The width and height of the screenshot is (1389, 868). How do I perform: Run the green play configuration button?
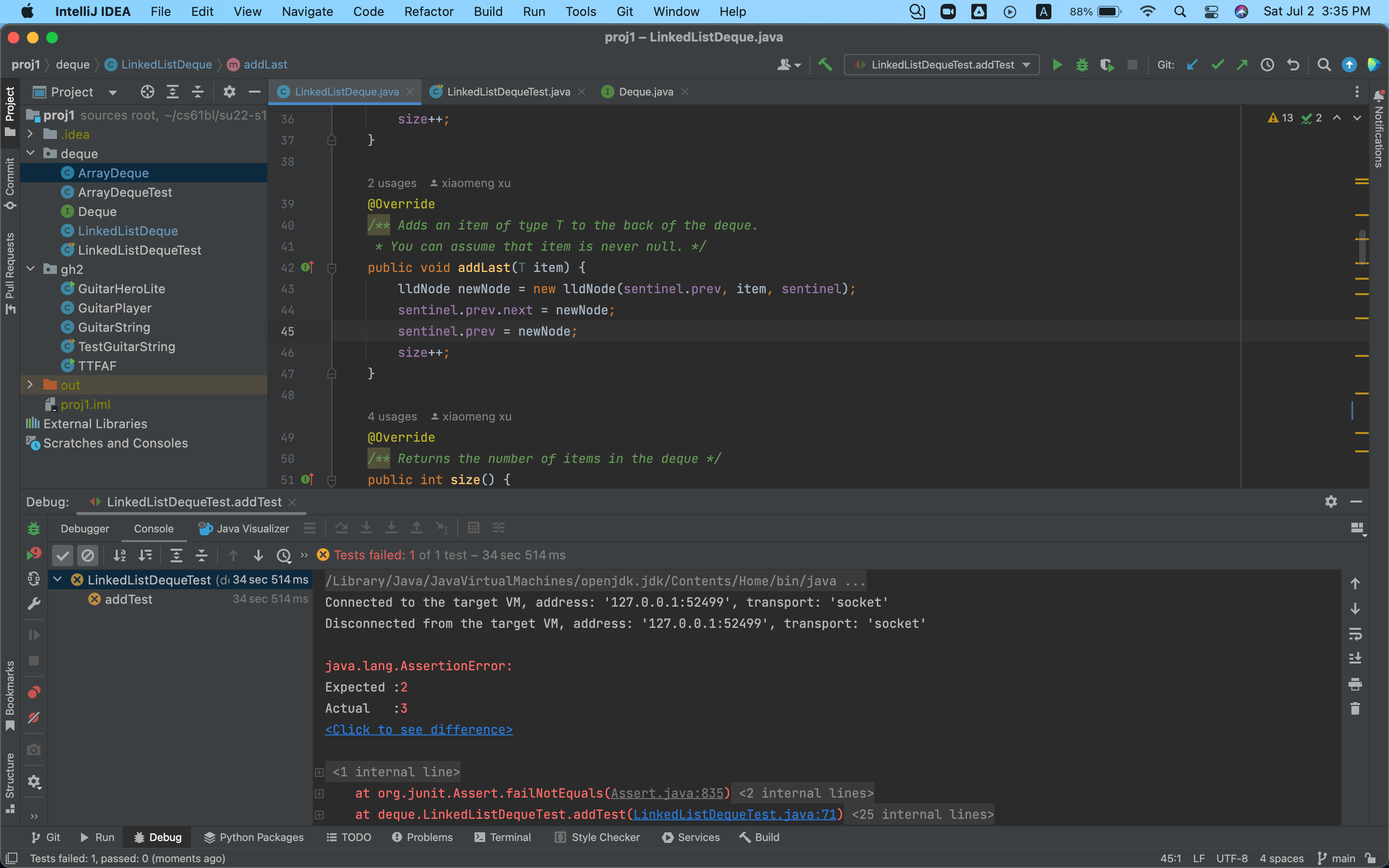pyautogui.click(x=1057, y=65)
